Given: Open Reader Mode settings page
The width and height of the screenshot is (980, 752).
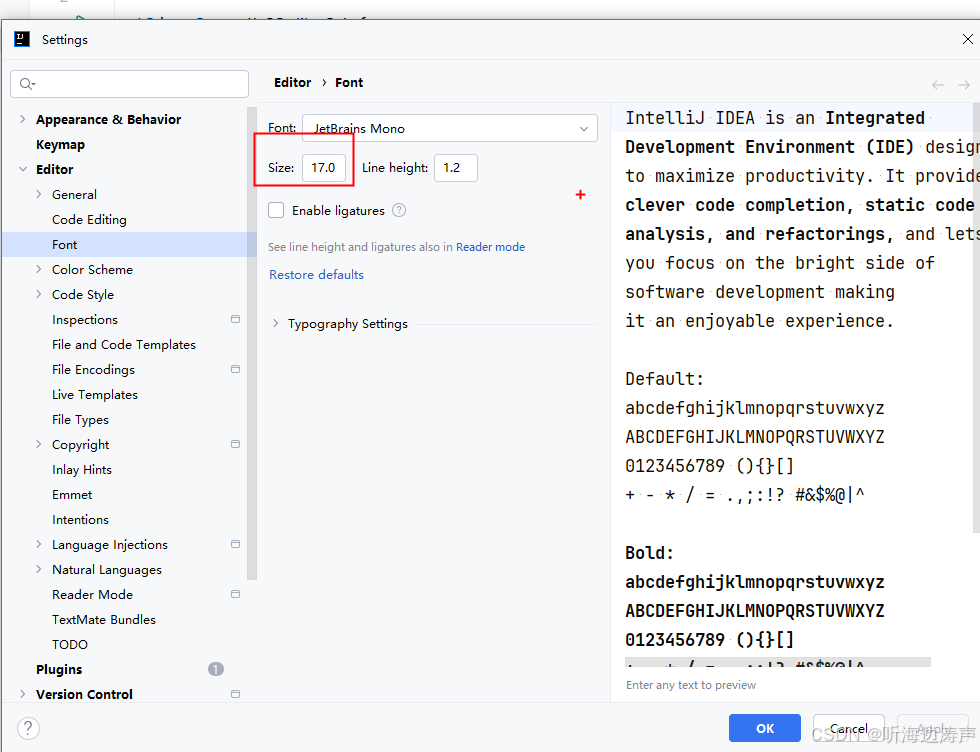Looking at the screenshot, I should click(92, 594).
